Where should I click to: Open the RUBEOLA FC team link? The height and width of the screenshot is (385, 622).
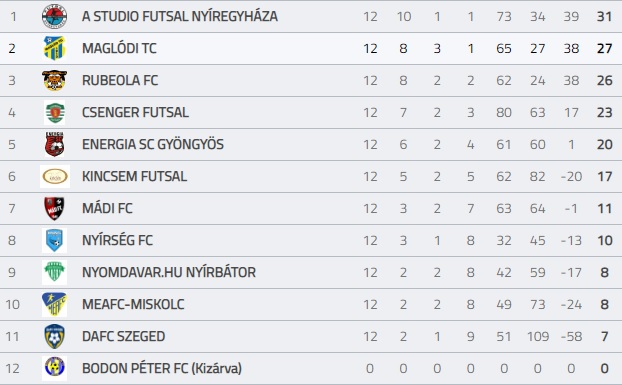[x=120, y=80]
